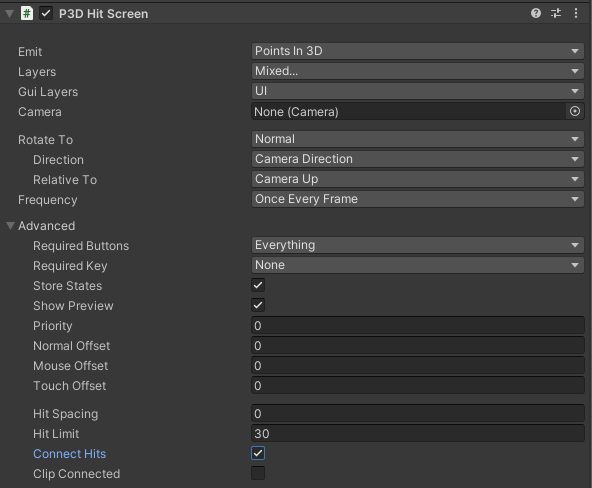This screenshot has width=592, height=488.
Task: Open the Camera object picker circle
Action: point(575,111)
